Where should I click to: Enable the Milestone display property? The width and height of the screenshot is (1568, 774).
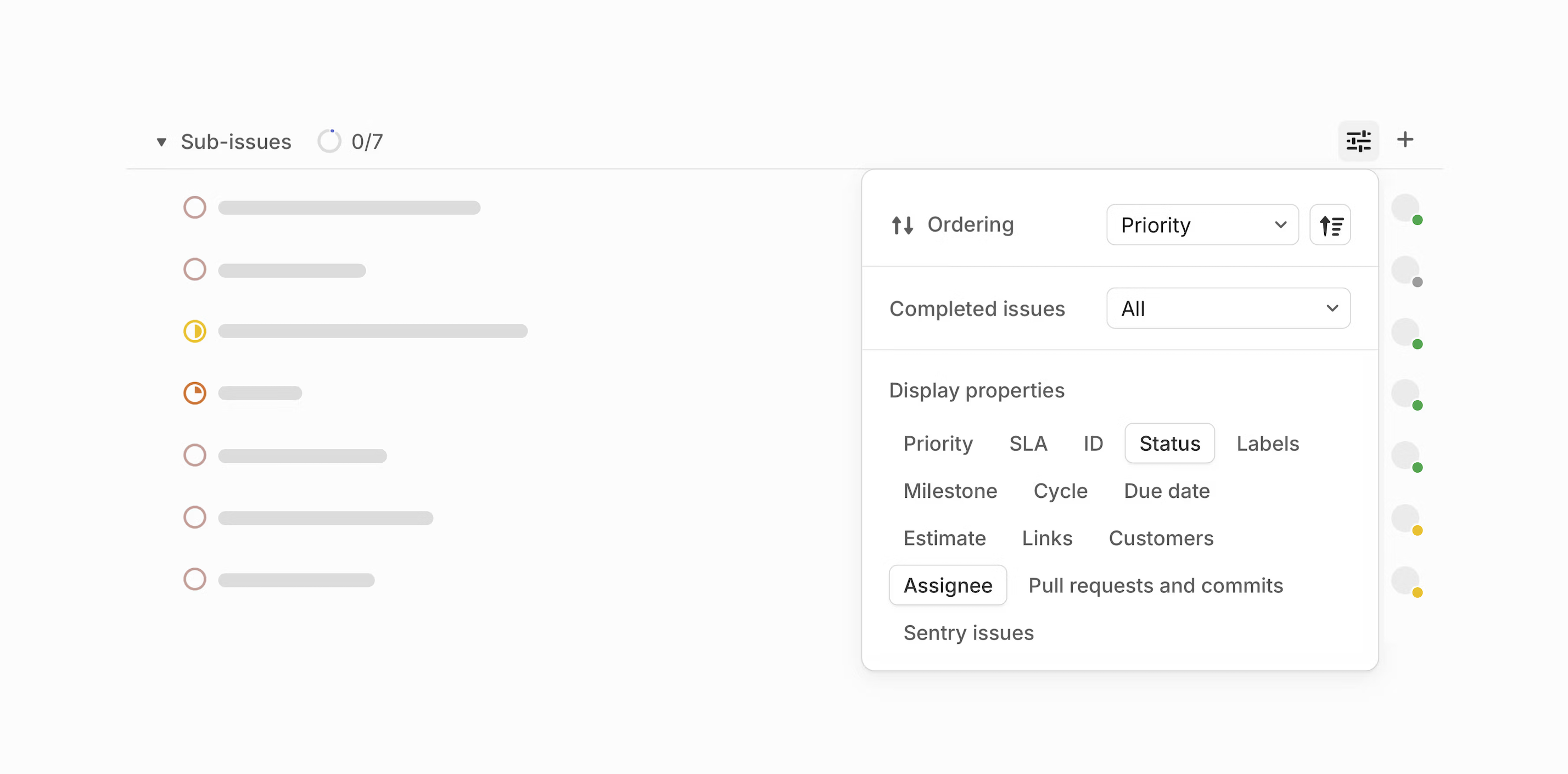pos(950,490)
